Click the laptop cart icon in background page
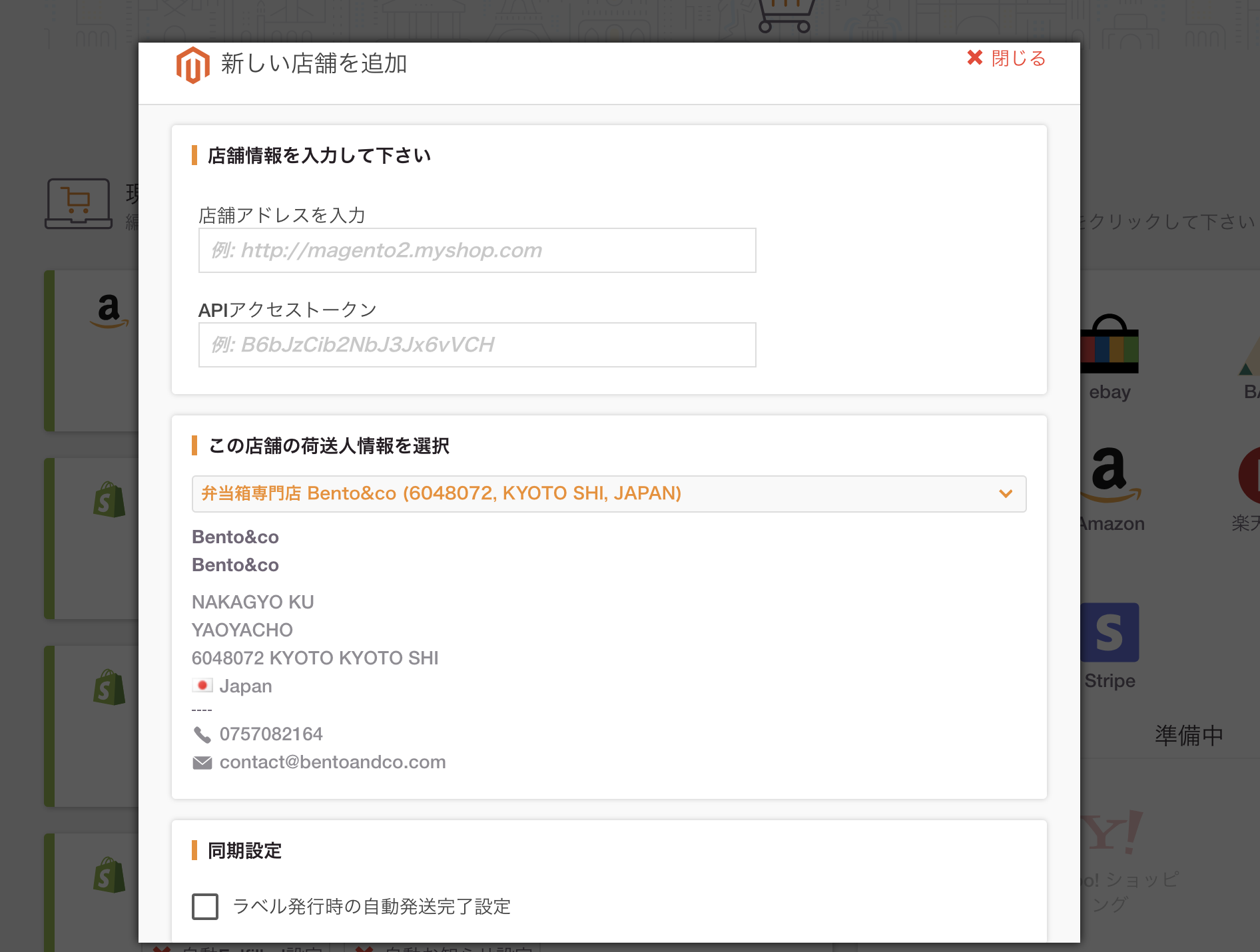The height and width of the screenshot is (952, 1260). tap(79, 204)
